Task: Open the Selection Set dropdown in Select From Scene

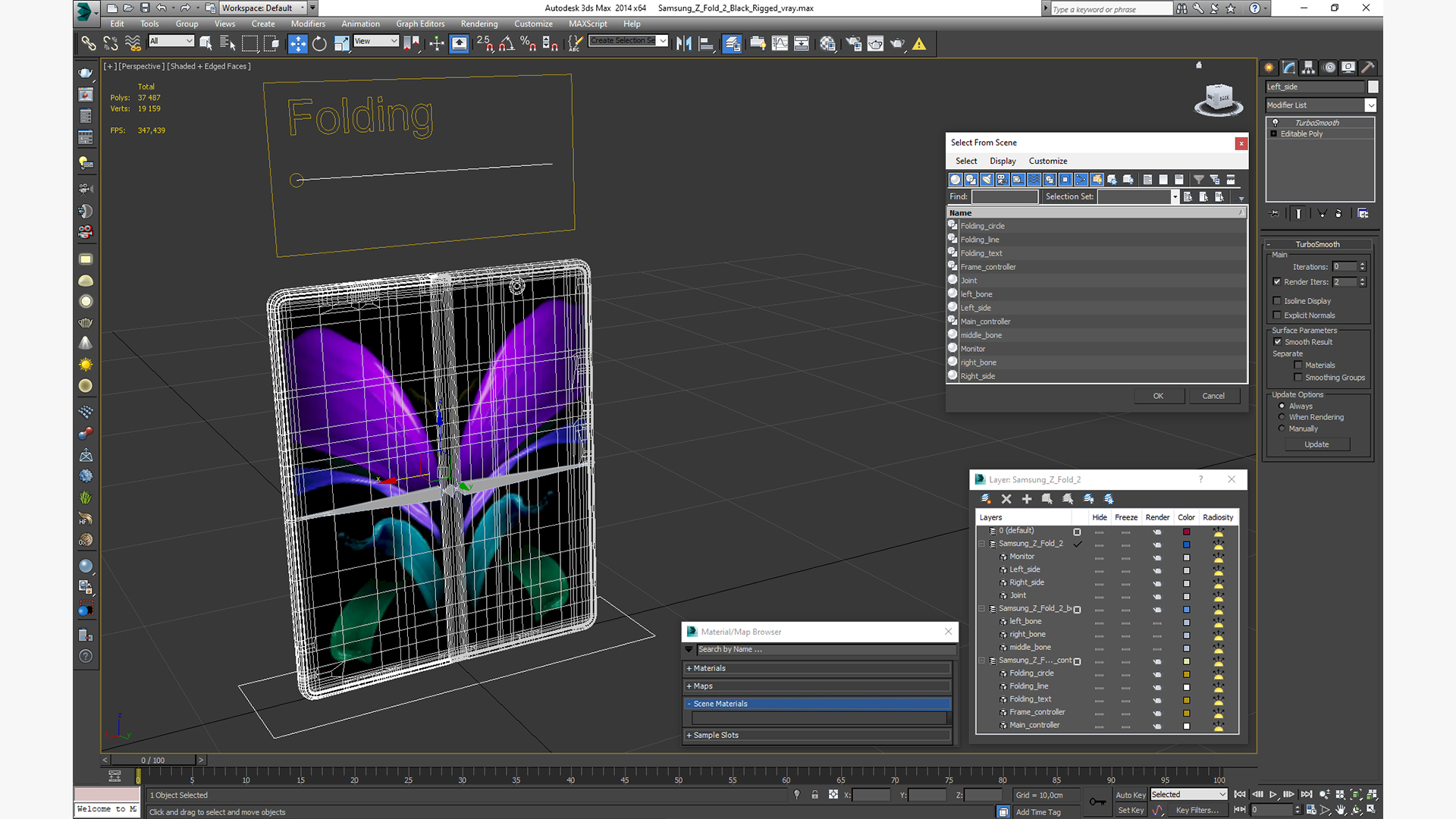Action: (x=1175, y=196)
